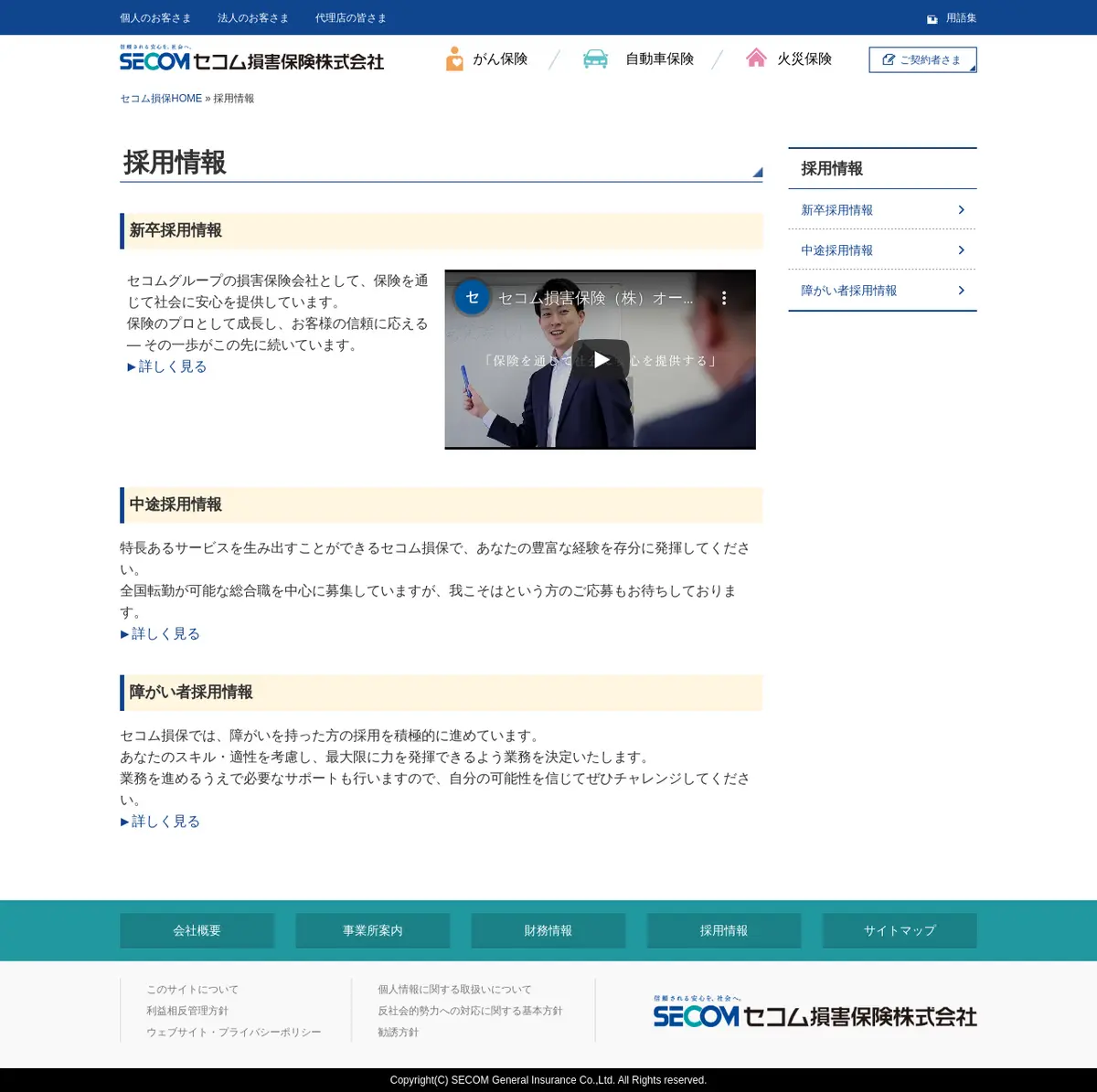Viewport: 1097px width, 1092px height.
Task: Click the ご契約者さま button
Action: point(922,59)
